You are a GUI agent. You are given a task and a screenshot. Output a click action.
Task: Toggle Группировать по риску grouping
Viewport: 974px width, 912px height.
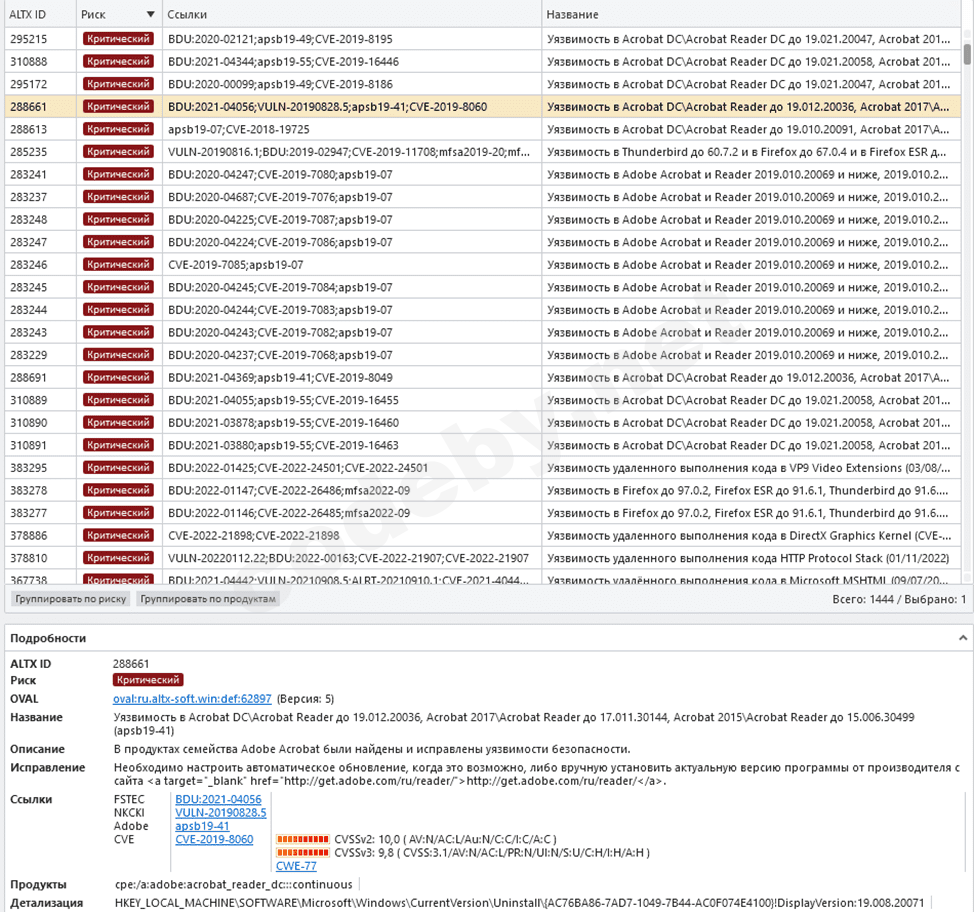pos(71,599)
